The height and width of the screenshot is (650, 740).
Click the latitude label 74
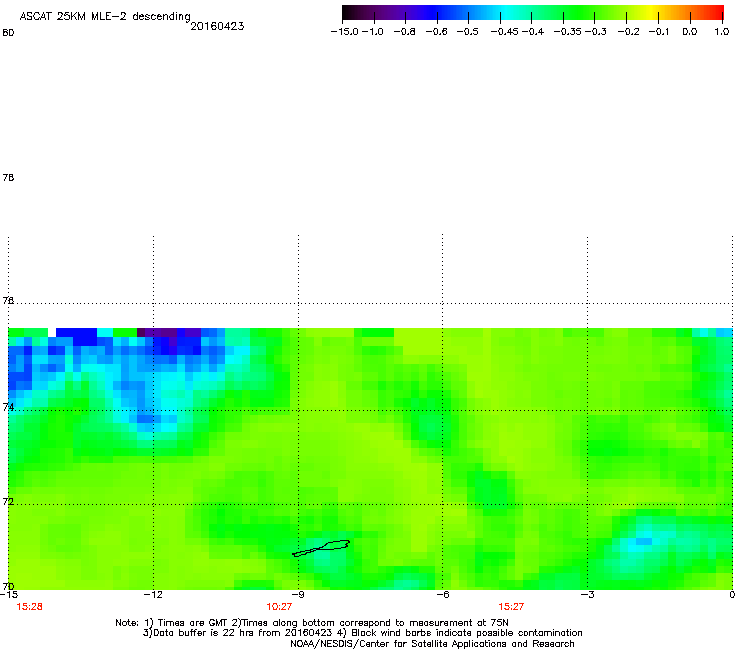[x=8, y=407]
